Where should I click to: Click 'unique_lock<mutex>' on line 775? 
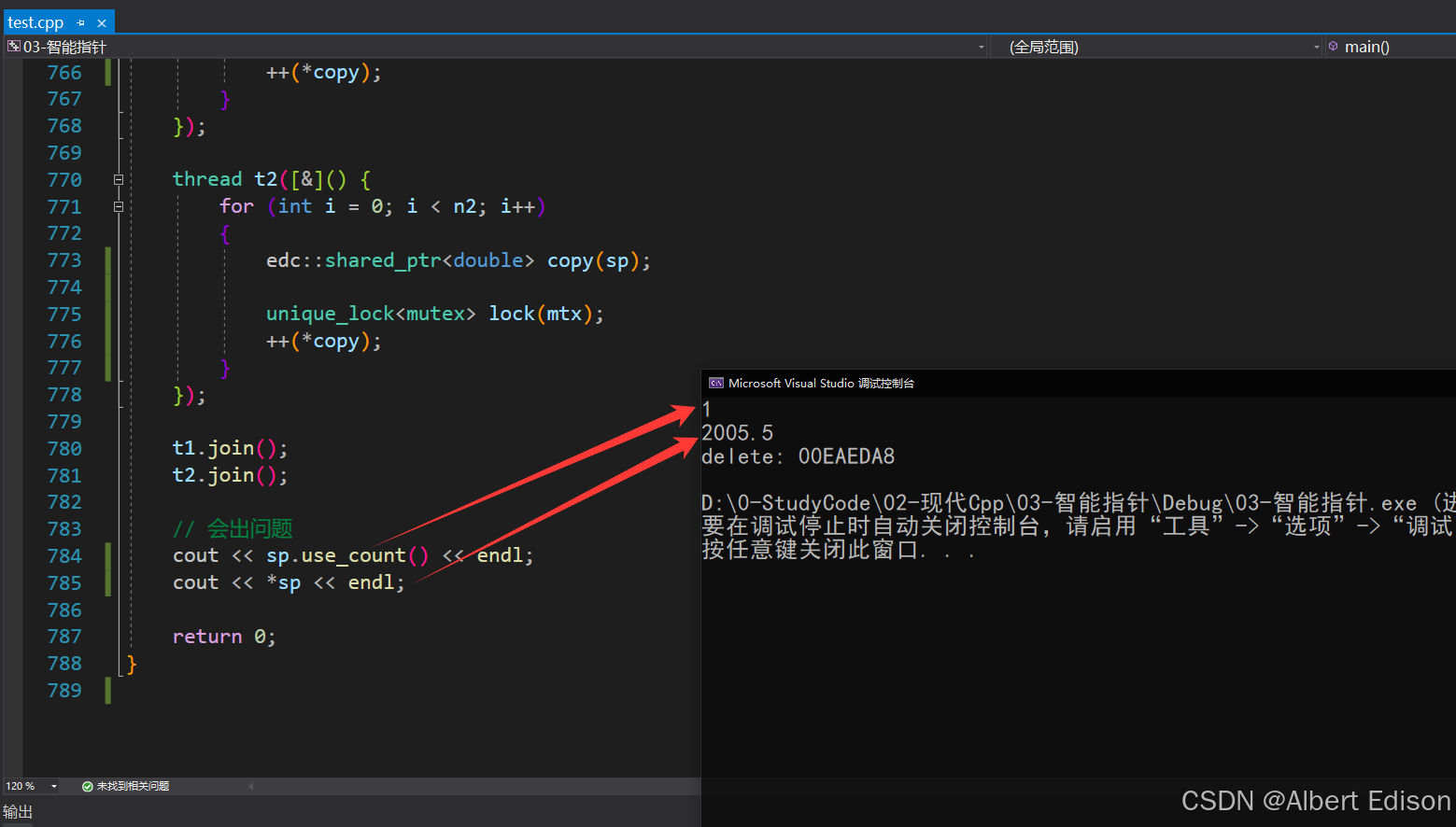pos(371,314)
